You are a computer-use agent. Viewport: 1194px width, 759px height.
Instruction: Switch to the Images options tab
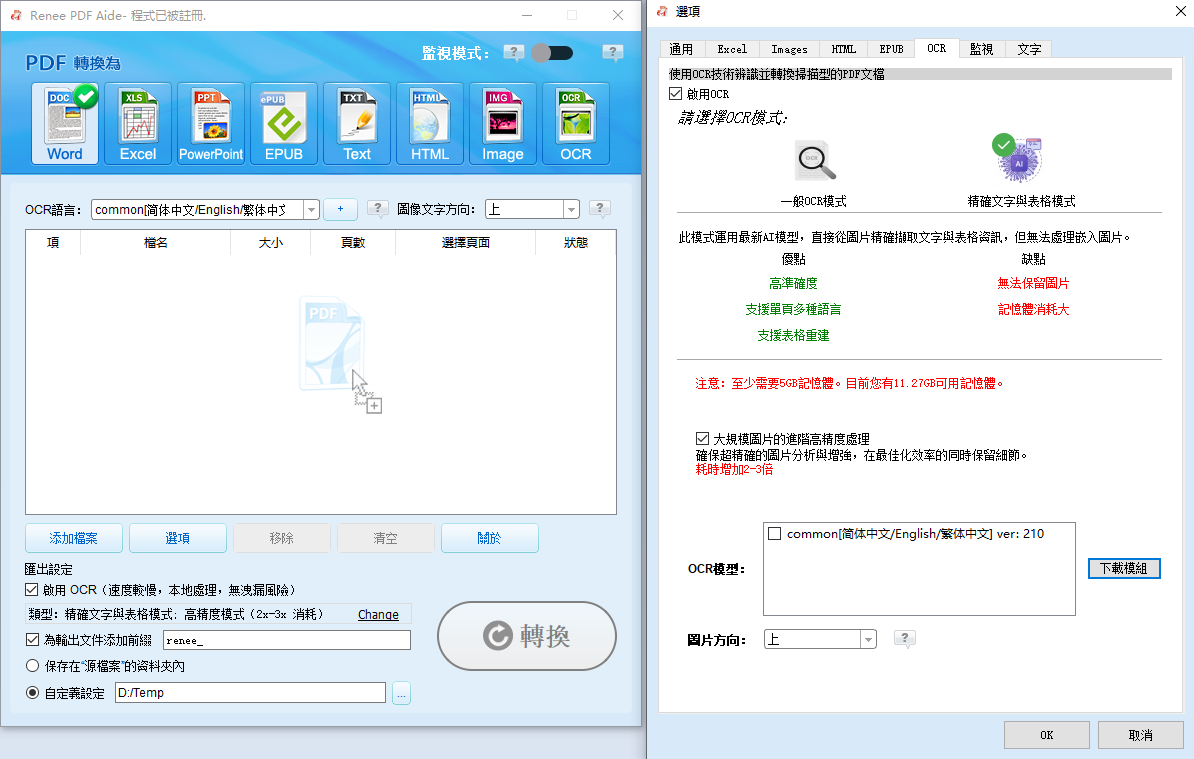click(x=789, y=49)
